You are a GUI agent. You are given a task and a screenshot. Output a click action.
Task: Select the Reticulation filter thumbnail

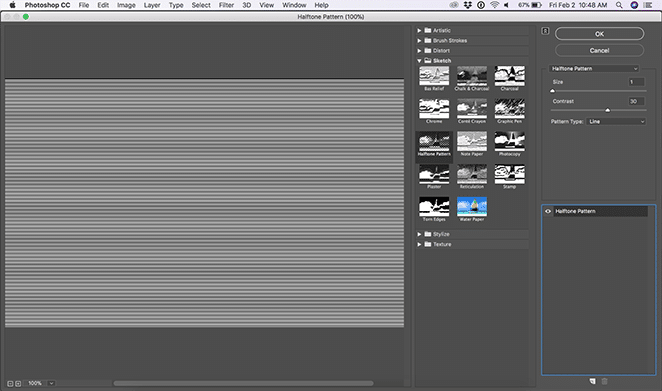472,174
